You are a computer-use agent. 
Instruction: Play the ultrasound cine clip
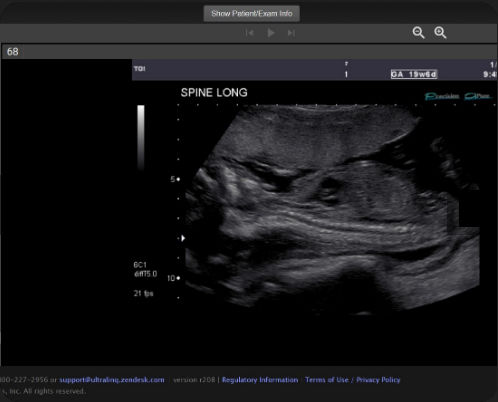click(271, 33)
